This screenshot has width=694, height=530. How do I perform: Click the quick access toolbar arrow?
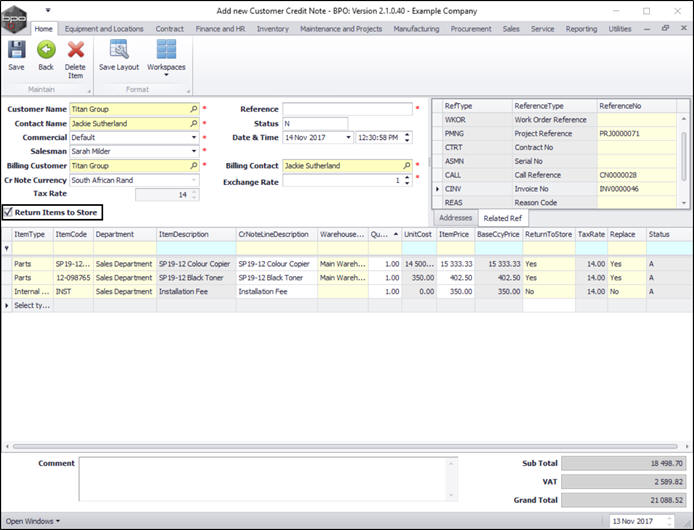click(48, 10)
